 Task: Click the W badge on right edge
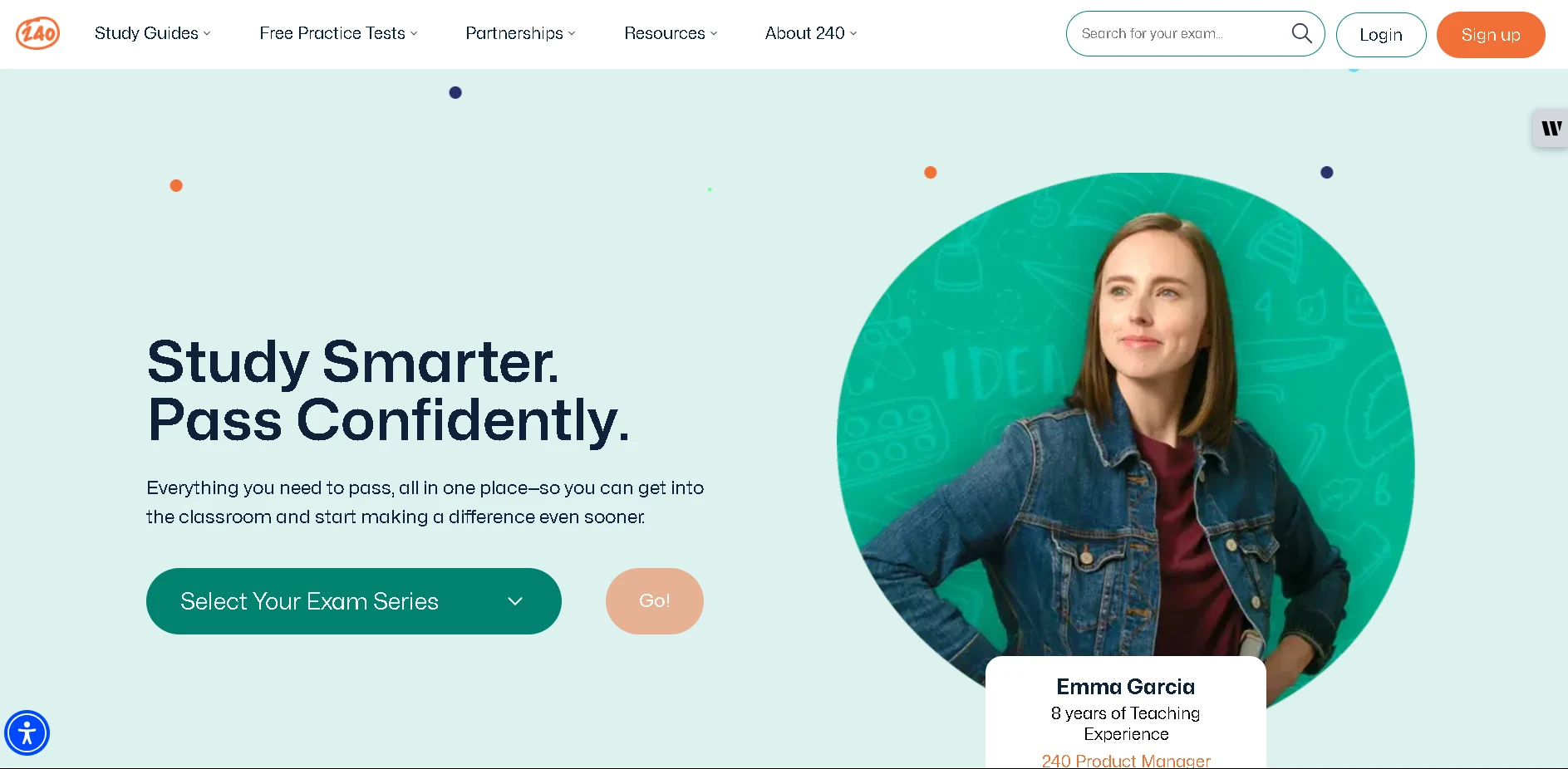(1551, 129)
